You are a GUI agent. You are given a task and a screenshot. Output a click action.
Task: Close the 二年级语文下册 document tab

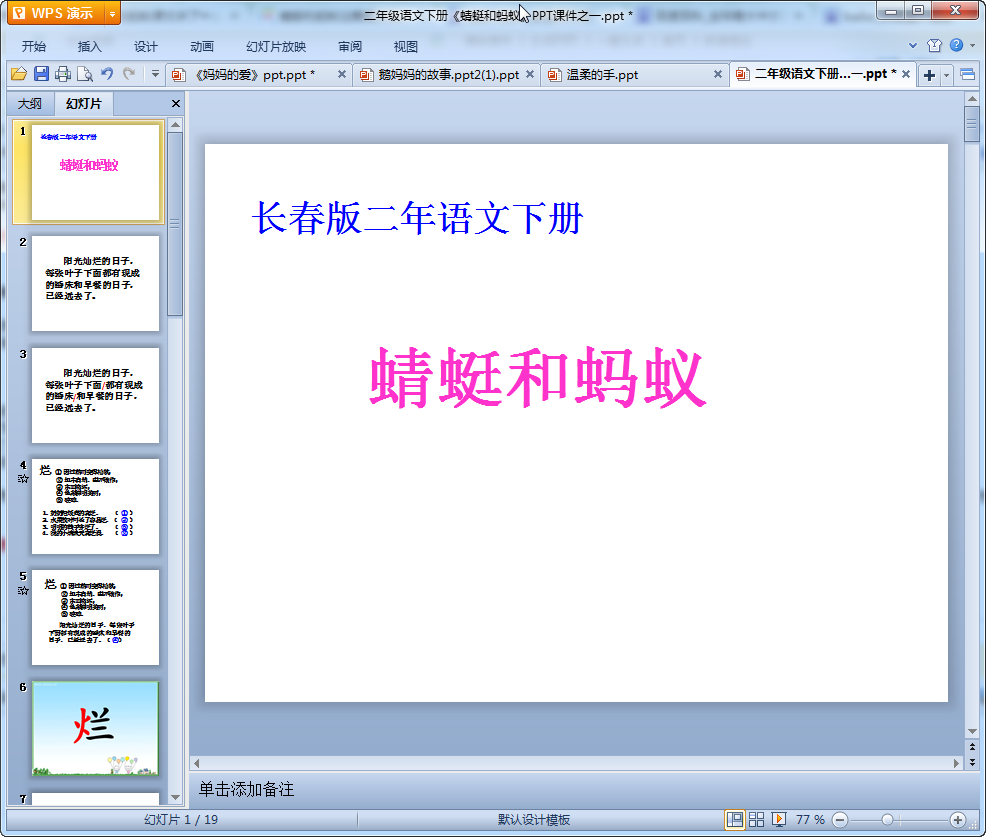(906, 74)
